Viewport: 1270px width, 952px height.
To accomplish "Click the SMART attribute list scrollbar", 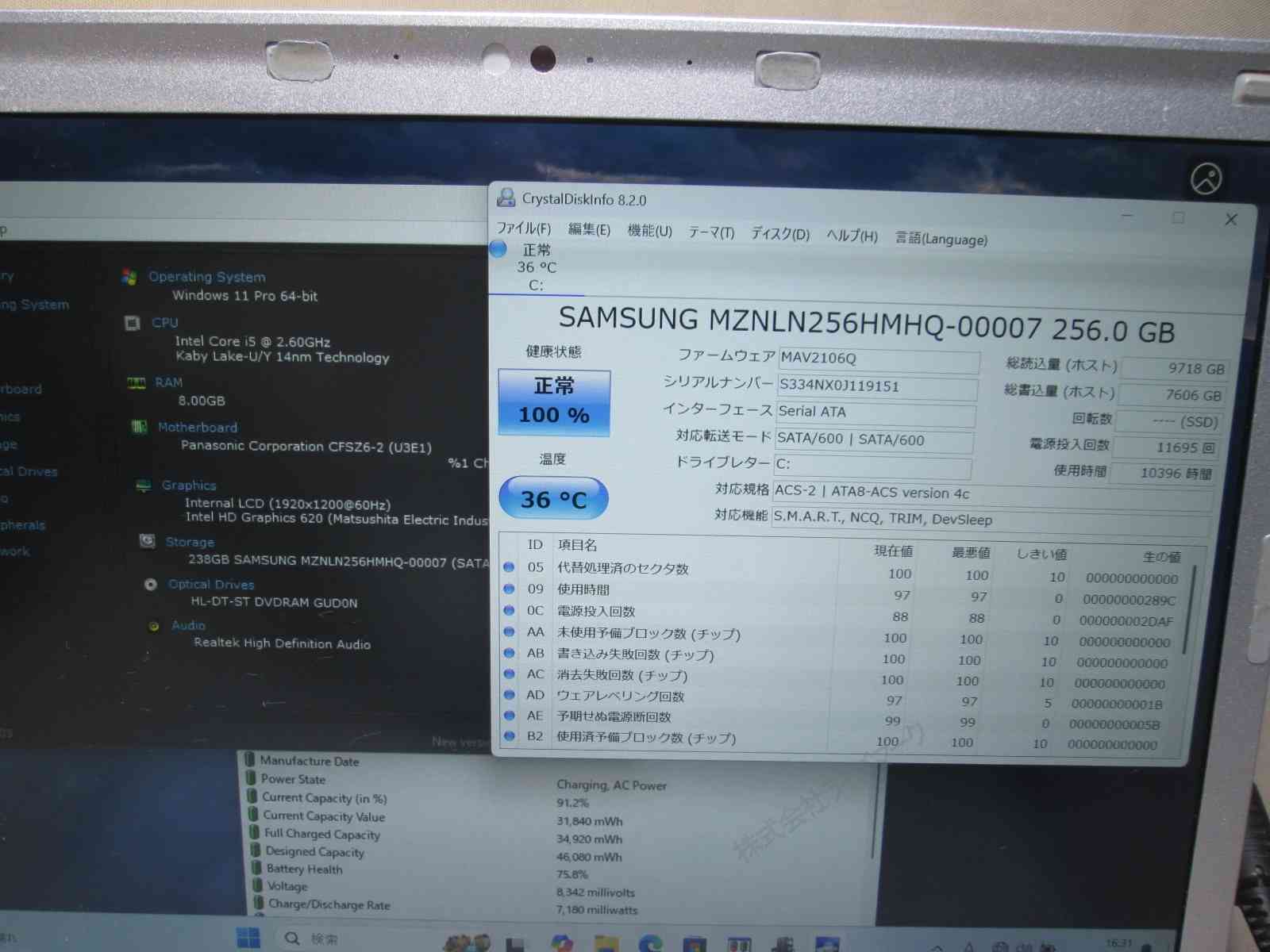I will point(1188,611).
